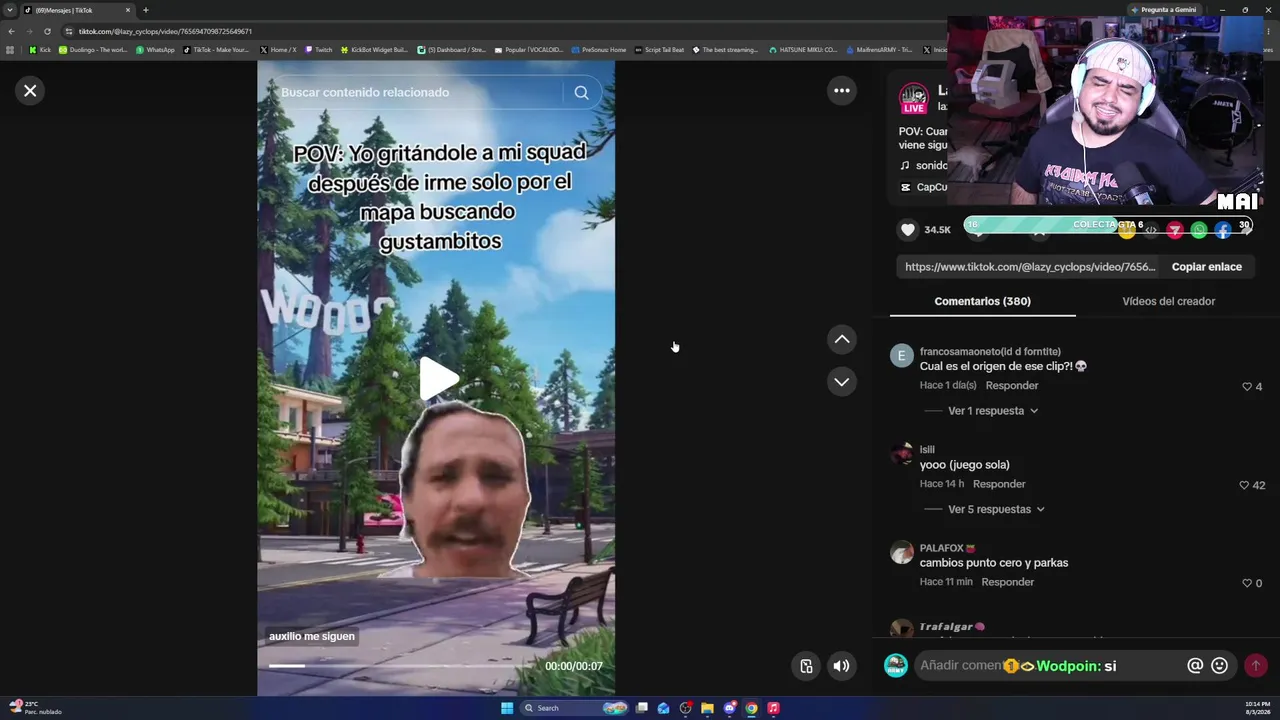Reply to francosamaoneto's comment

pos(1012,386)
